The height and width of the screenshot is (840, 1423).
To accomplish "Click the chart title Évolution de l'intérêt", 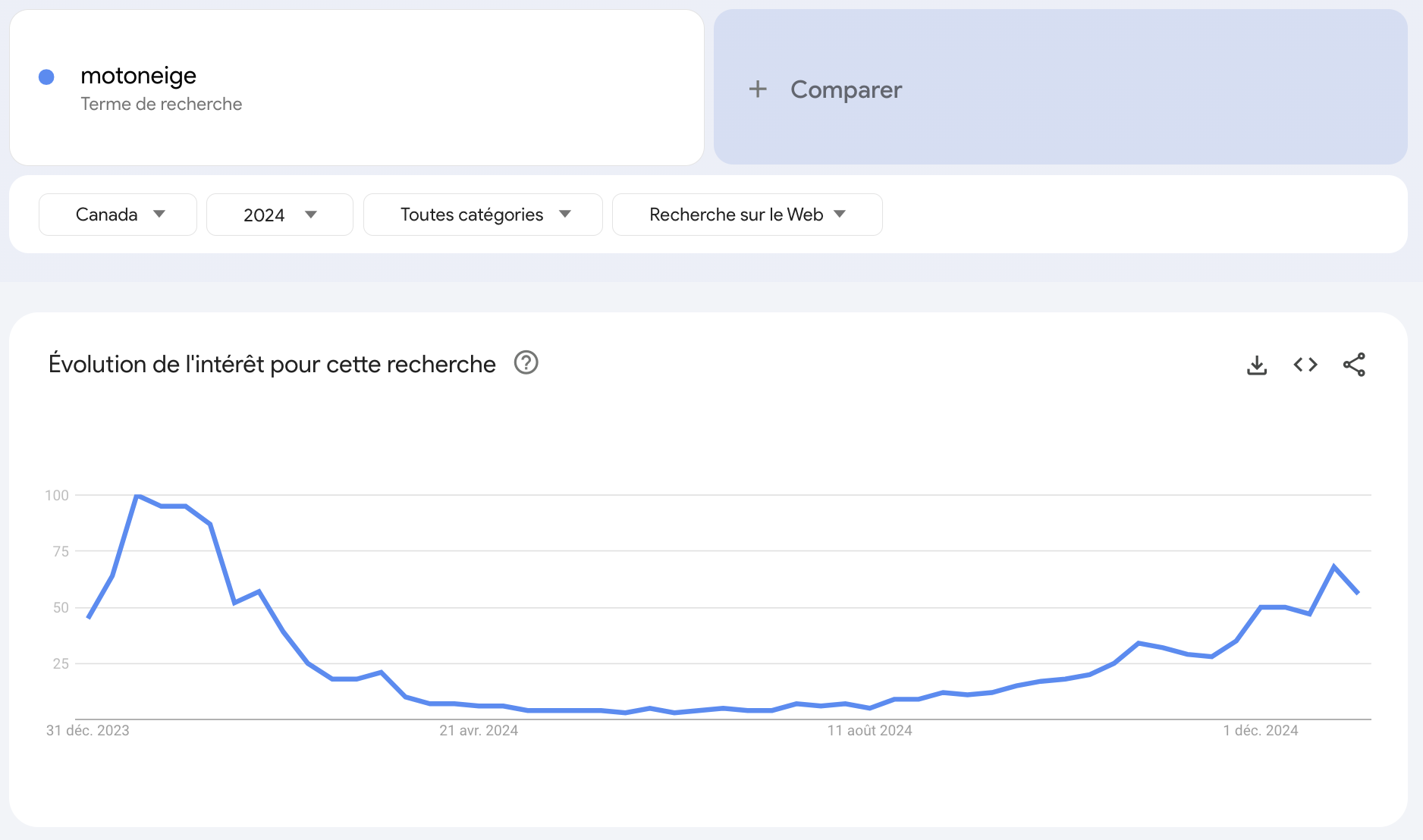I will pyautogui.click(x=272, y=364).
